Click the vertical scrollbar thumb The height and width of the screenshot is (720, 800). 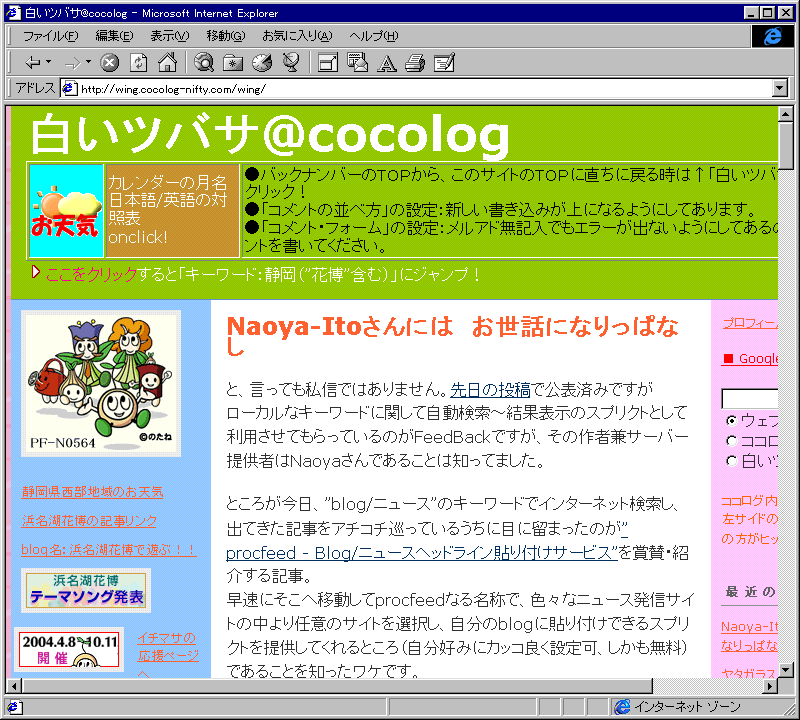click(x=786, y=145)
